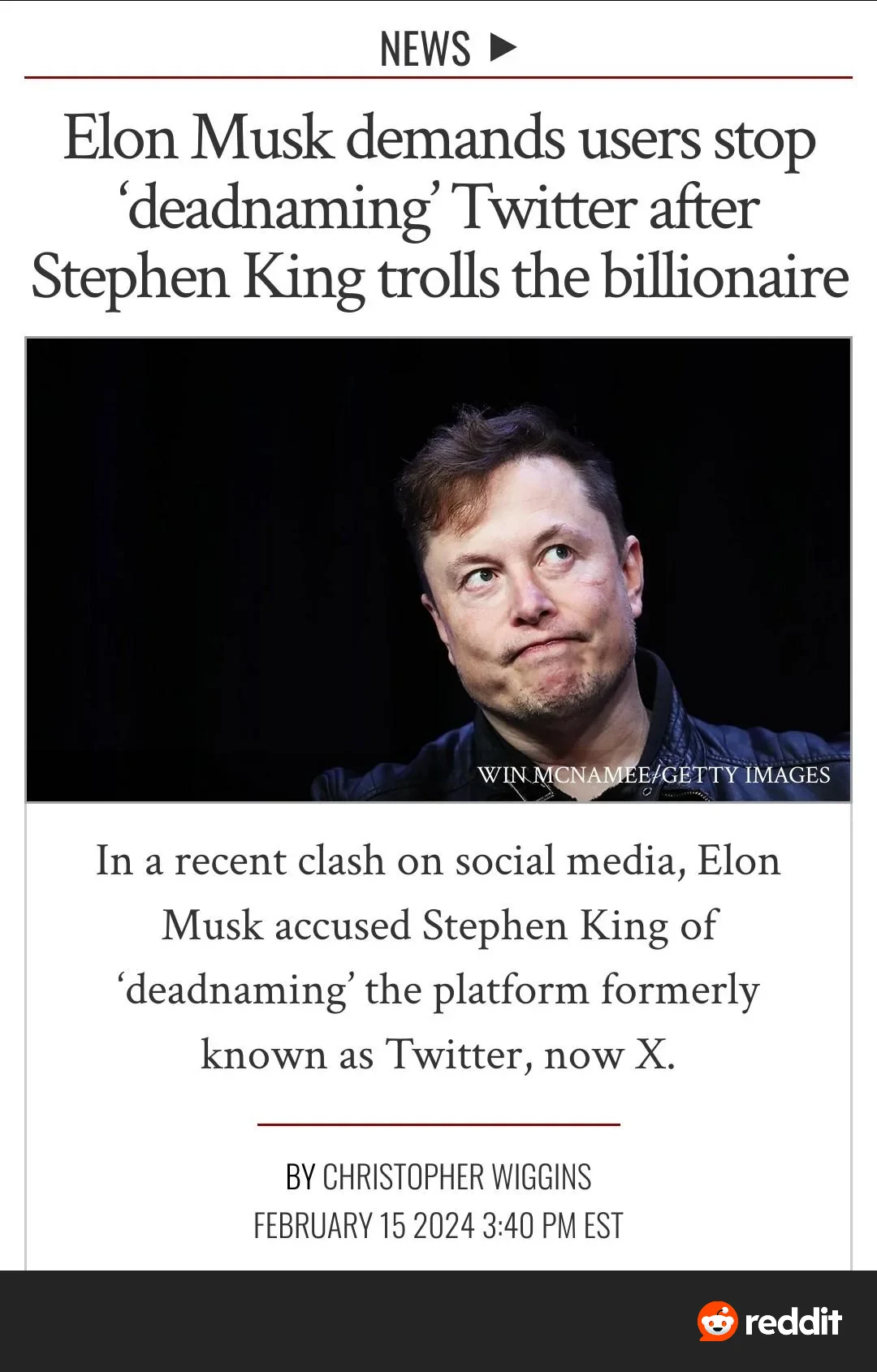Open the NEWS section label
This screenshot has width=877, height=1372.
tap(425, 49)
